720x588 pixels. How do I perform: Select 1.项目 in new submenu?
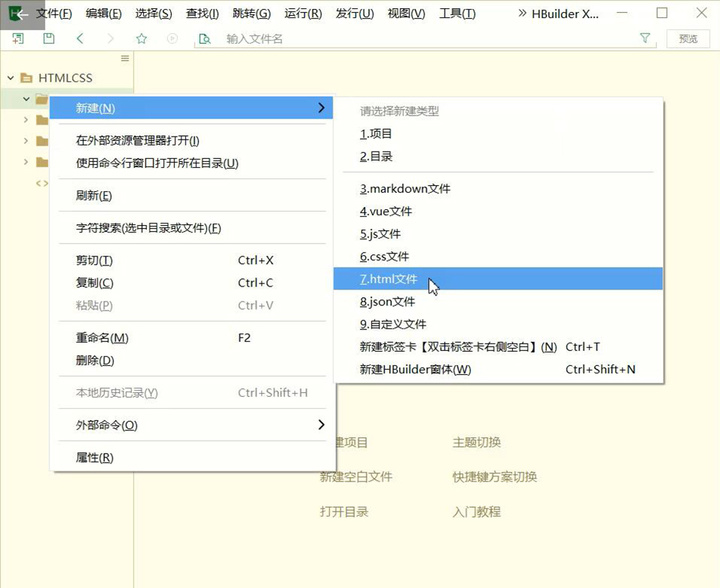pos(498,134)
